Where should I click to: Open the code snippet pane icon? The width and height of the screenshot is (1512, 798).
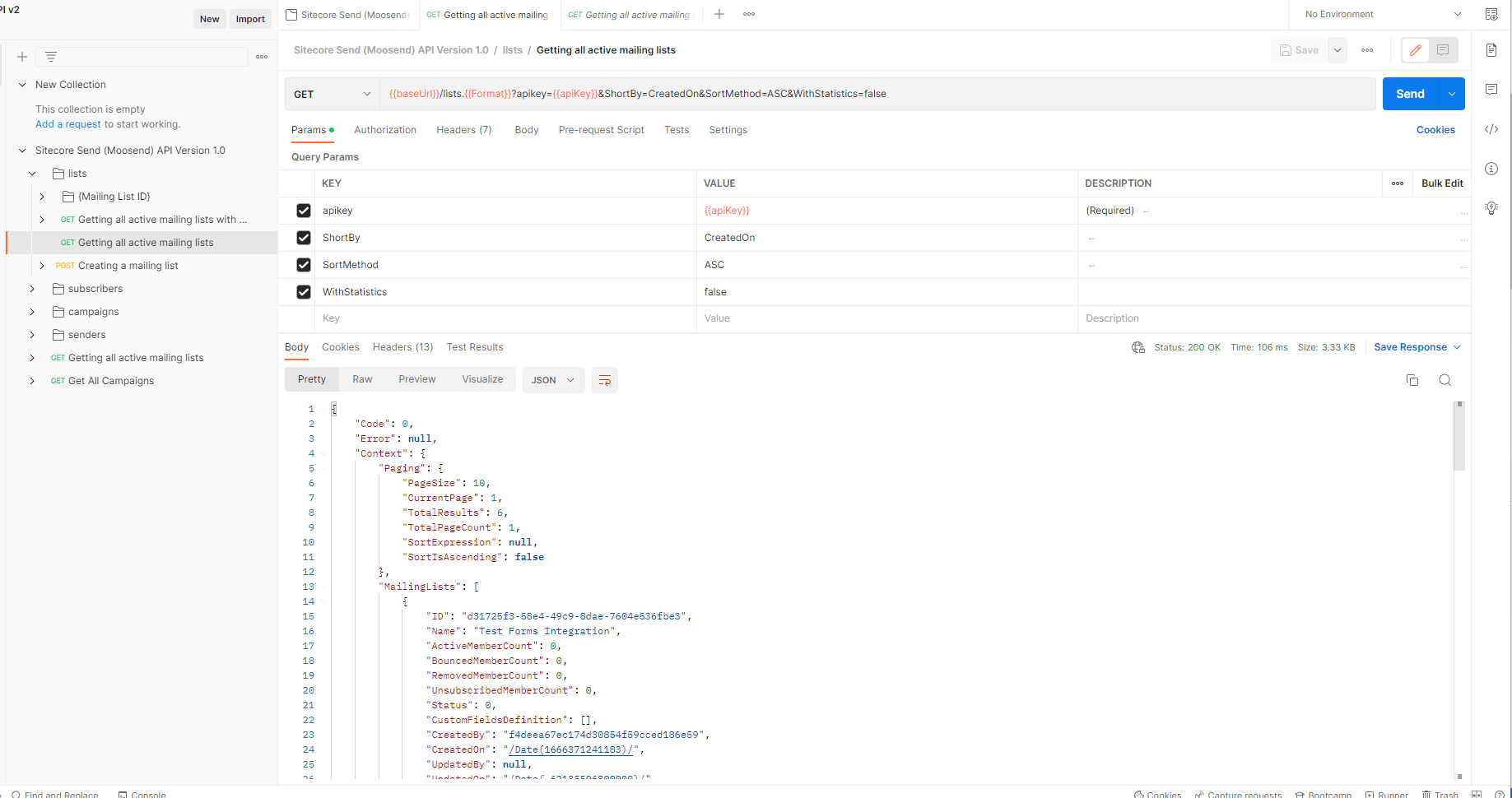(1491, 129)
